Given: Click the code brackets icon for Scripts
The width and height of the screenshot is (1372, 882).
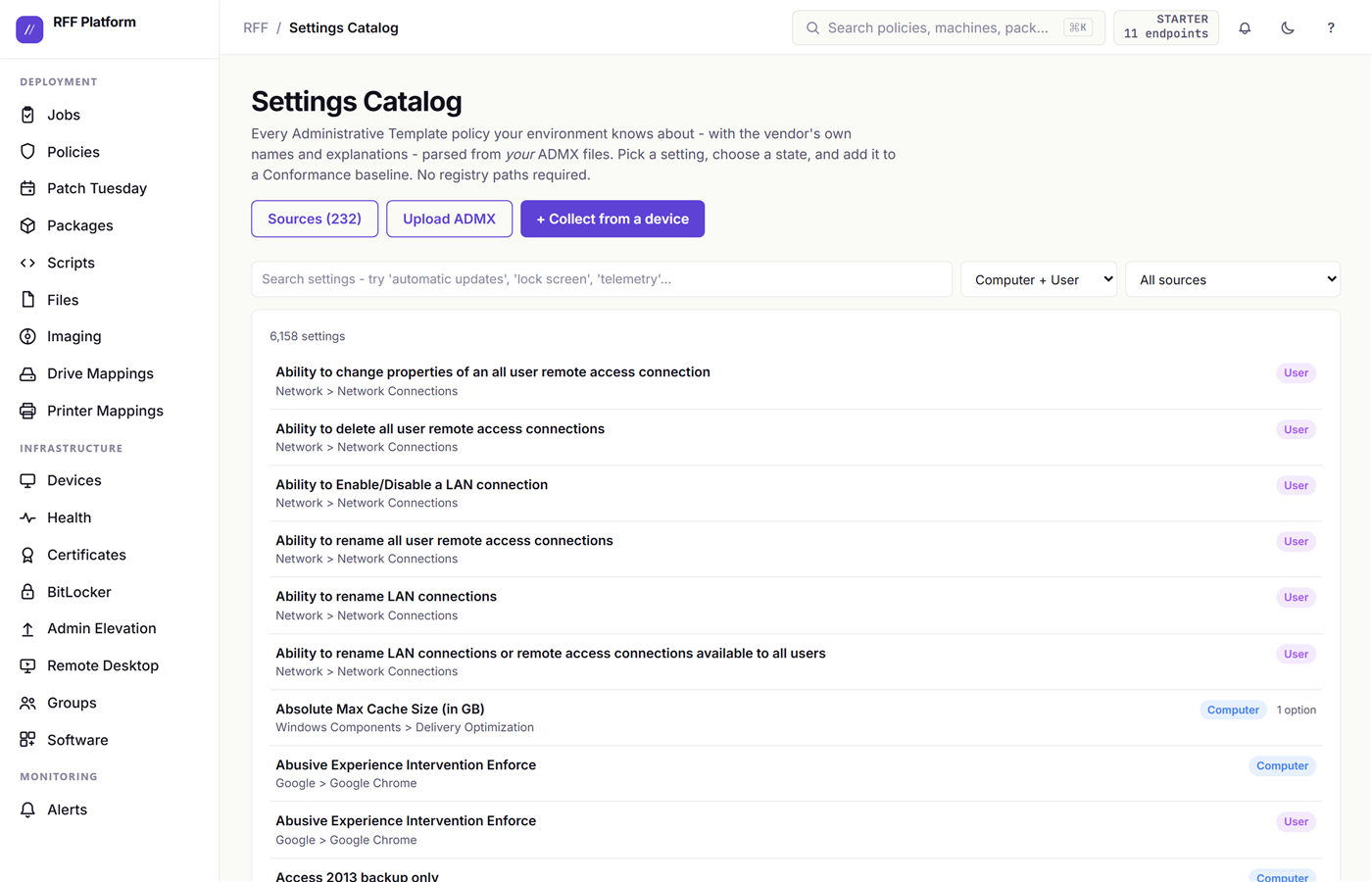Looking at the screenshot, I should click(27, 263).
